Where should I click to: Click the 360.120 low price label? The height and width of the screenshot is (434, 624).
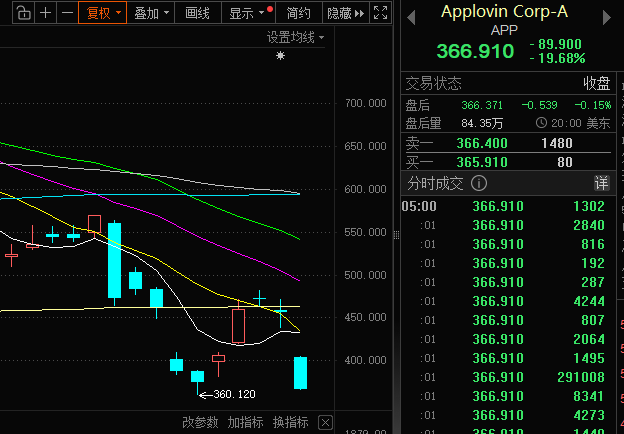[x=234, y=394]
